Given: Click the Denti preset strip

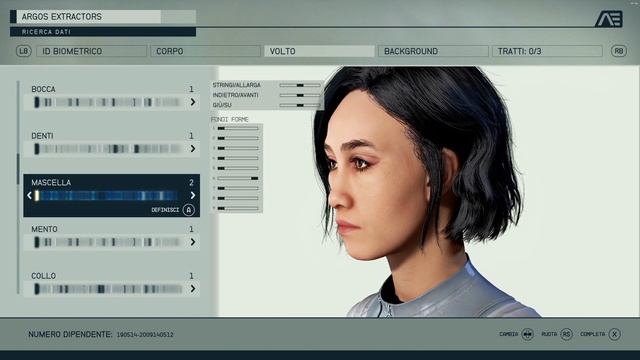Looking at the screenshot, I should [107, 149].
